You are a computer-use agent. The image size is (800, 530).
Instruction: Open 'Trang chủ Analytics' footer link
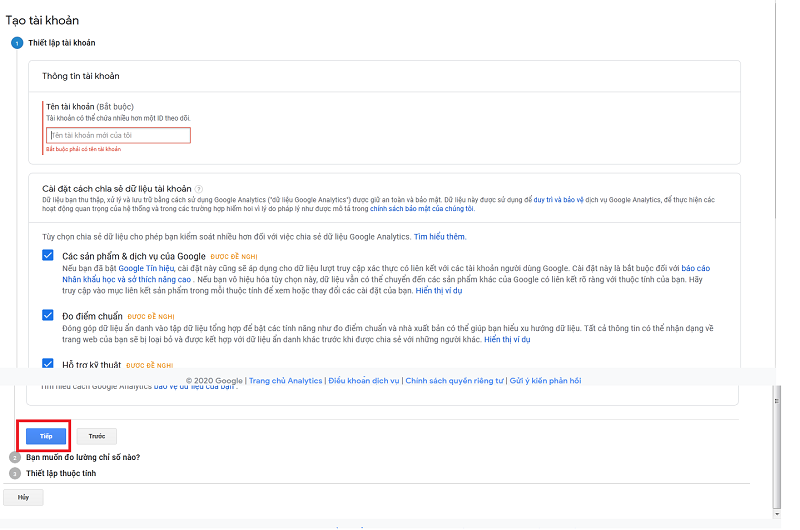tap(285, 381)
